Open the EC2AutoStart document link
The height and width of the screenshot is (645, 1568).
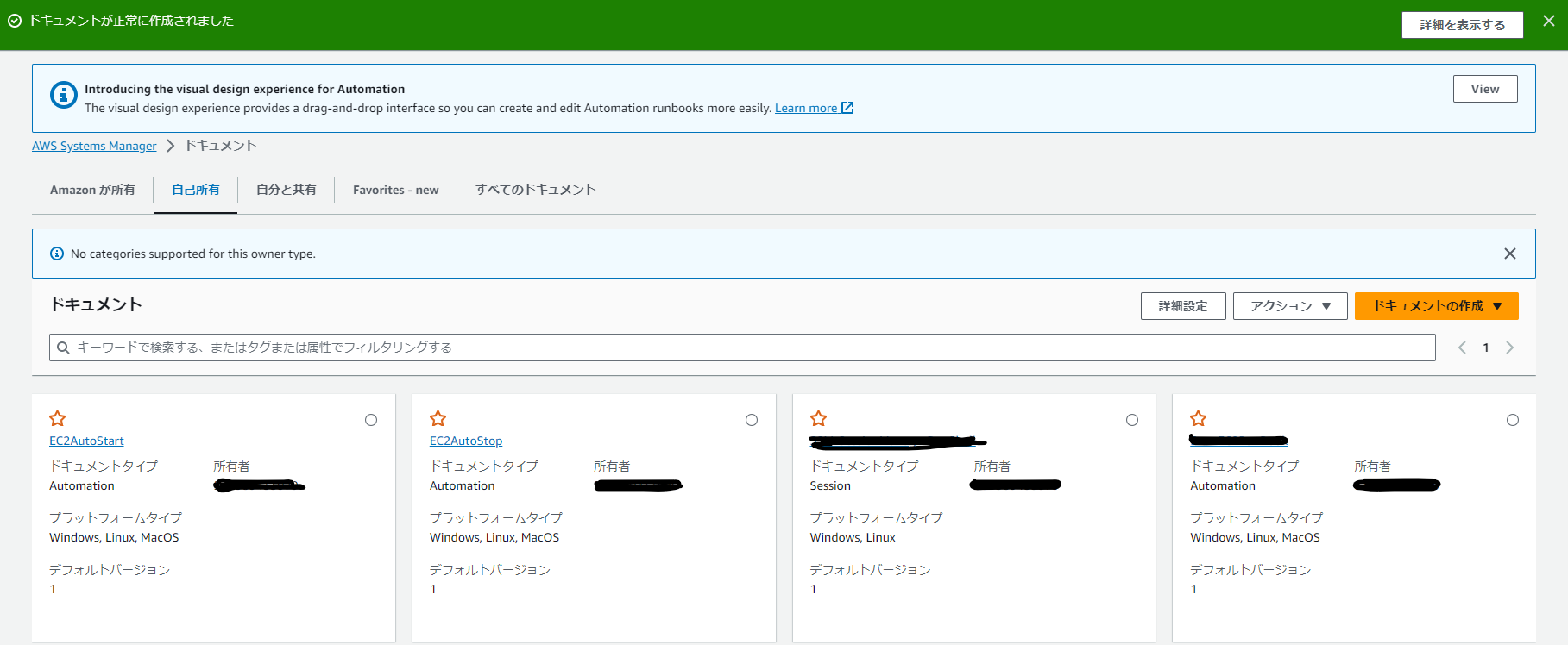pyautogui.click(x=86, y=441)
